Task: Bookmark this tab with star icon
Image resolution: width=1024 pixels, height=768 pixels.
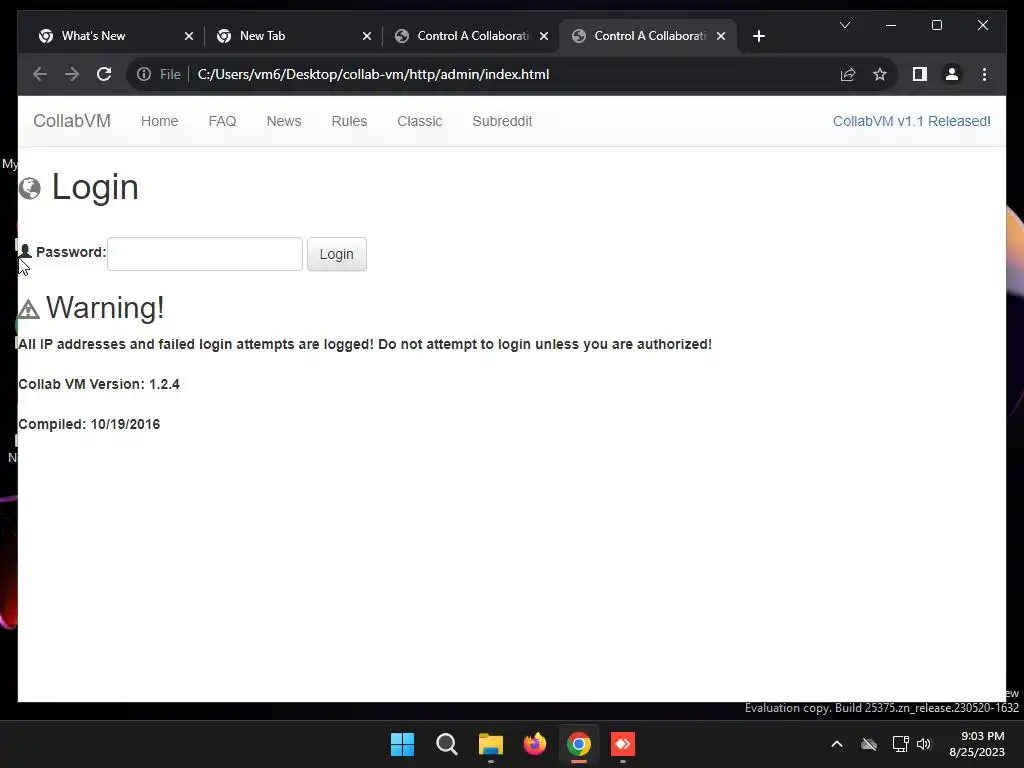Action: coord(880,74)
